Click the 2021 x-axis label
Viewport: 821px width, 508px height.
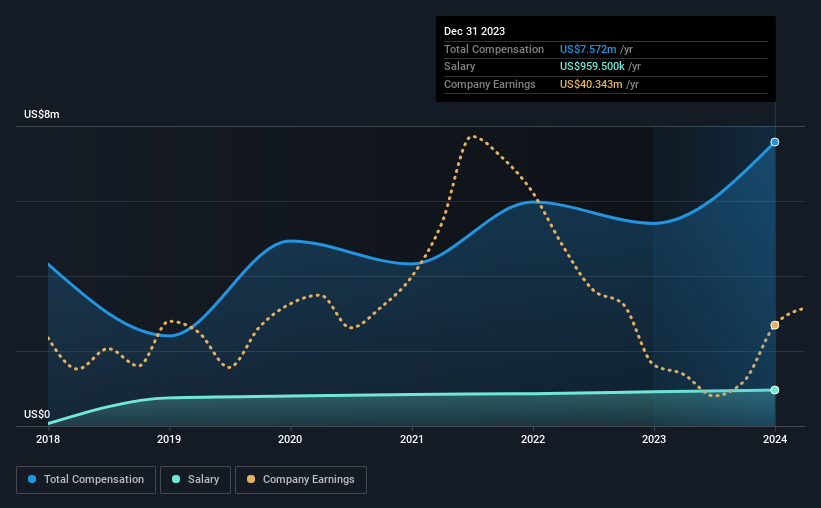(x=412, y=439)
